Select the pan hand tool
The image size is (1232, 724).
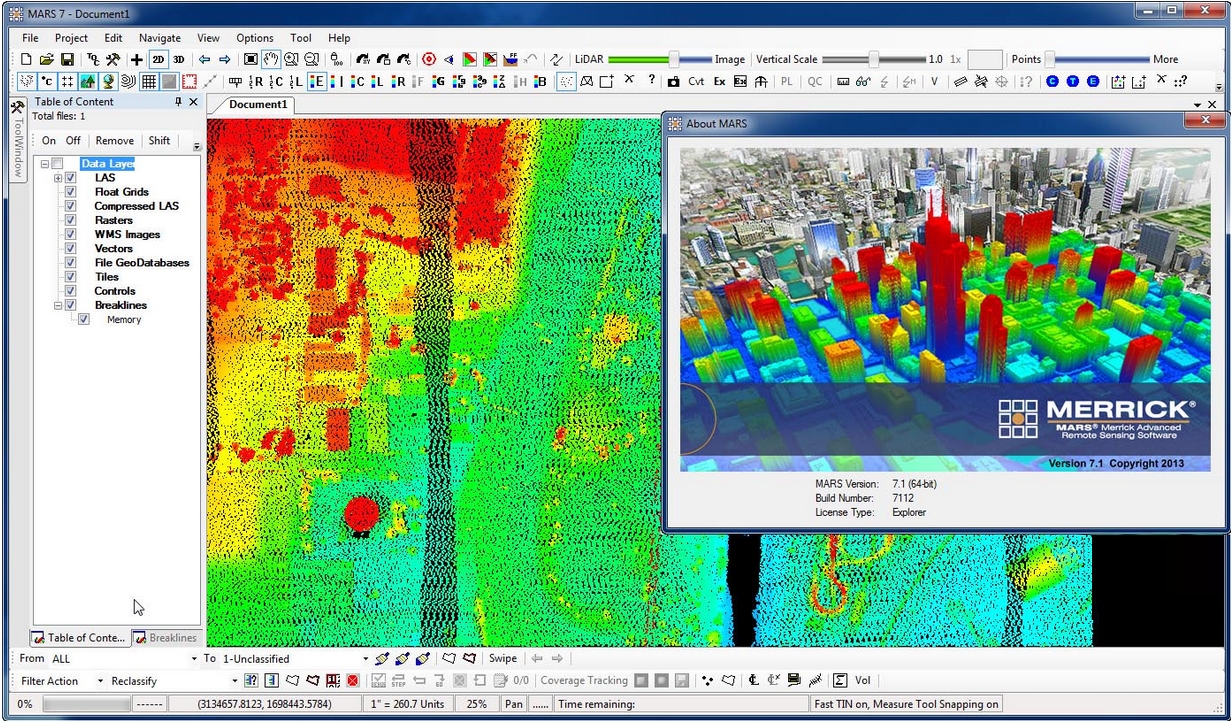pos(270,60)
